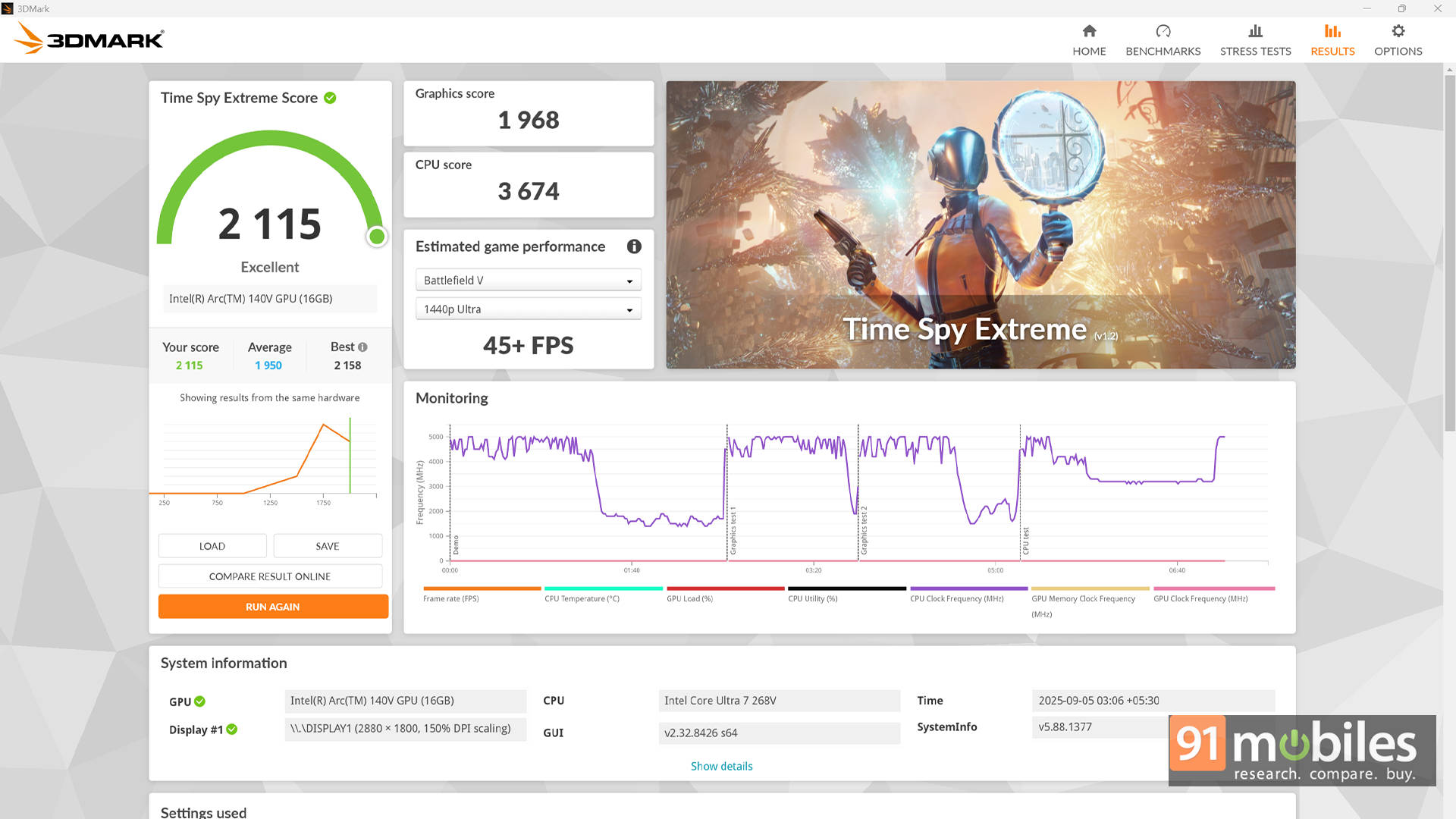Viewport: 1456px width, 819px height.
Task: Click the Time Spy Extreme banner image
Action: click(x=980, y=224)
